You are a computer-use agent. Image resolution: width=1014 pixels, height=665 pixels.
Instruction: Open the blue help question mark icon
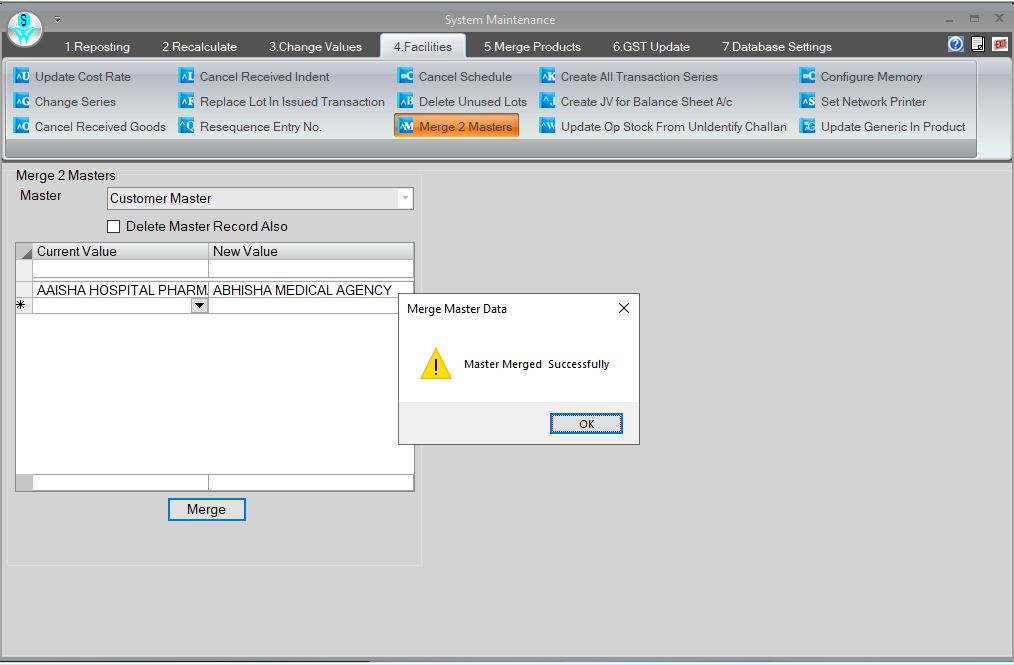tap(956, 44)
